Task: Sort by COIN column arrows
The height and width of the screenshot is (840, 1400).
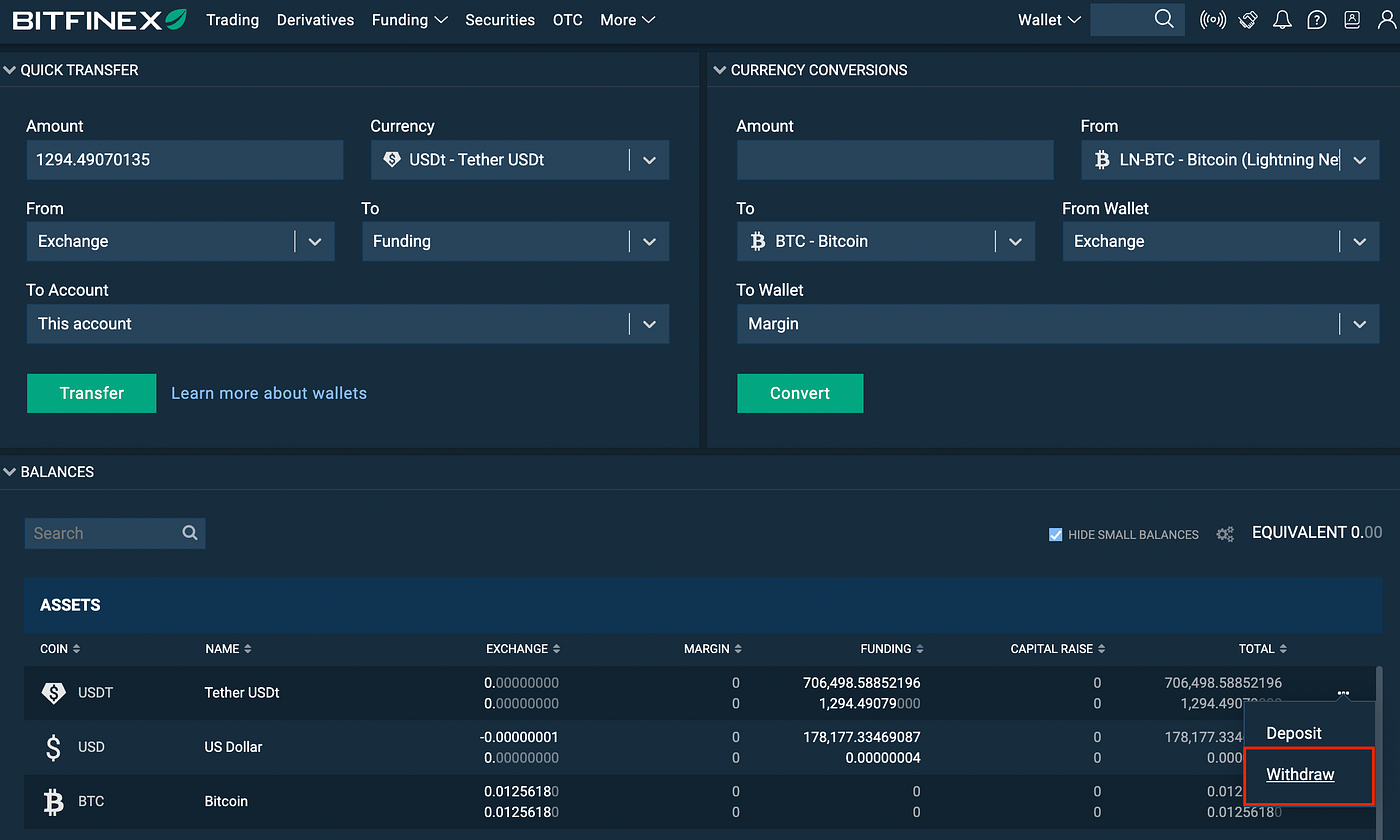Action: (77, 649)
